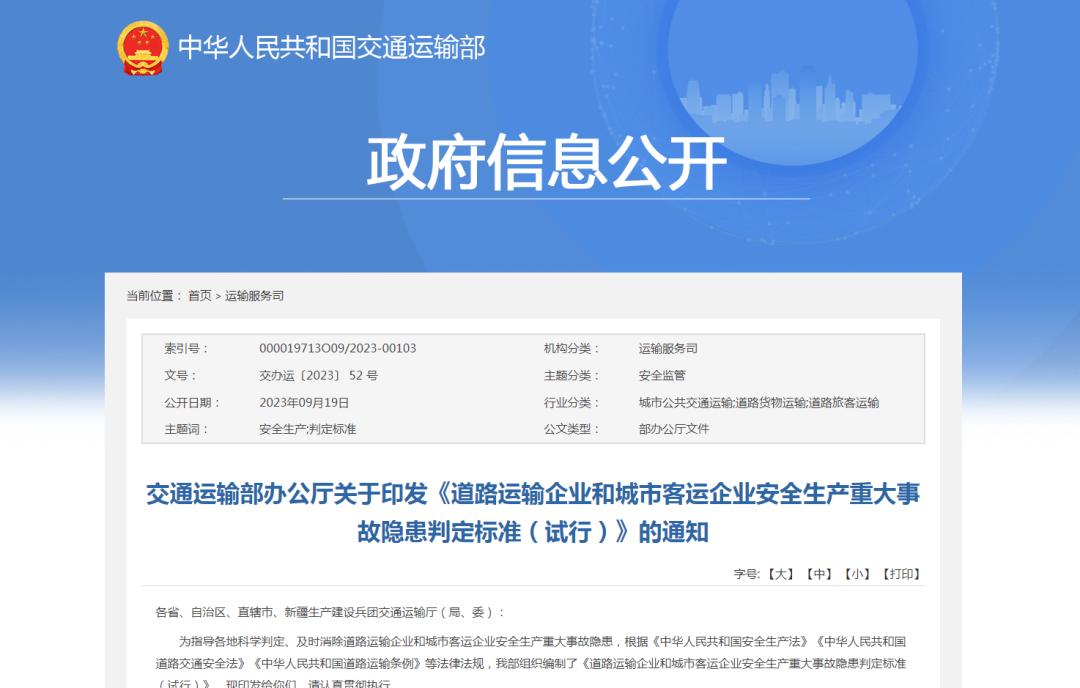Open the 道路旅客运输 industry category
This screenshot has width=1080, height=688.
848,405
